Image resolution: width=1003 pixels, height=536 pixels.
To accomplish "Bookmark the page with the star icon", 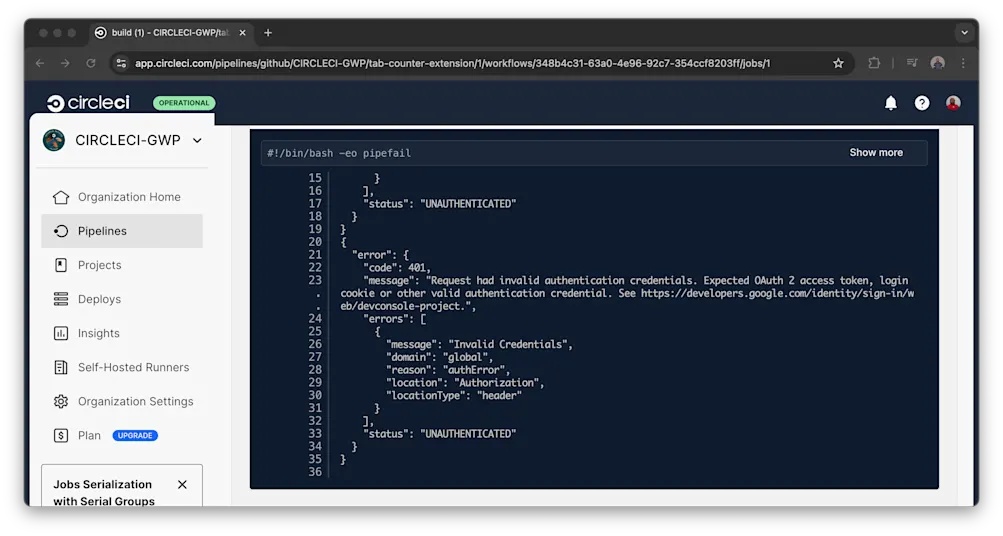I will [x=838, y=63].
